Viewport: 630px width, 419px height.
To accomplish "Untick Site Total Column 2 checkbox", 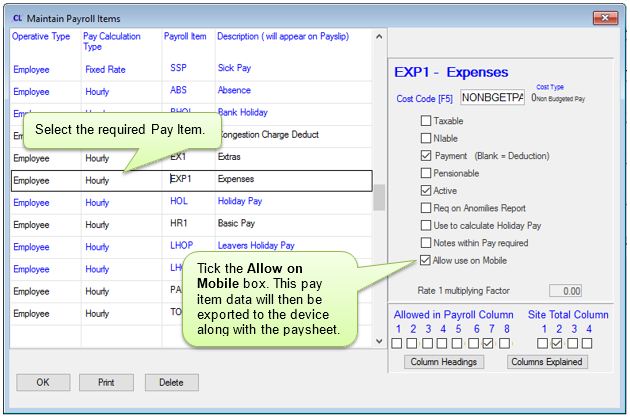I will [557, 343].
